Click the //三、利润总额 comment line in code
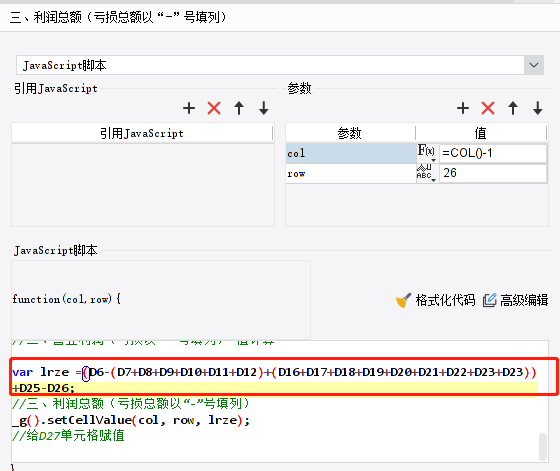560x471 pixels. (x=130, y=404)
